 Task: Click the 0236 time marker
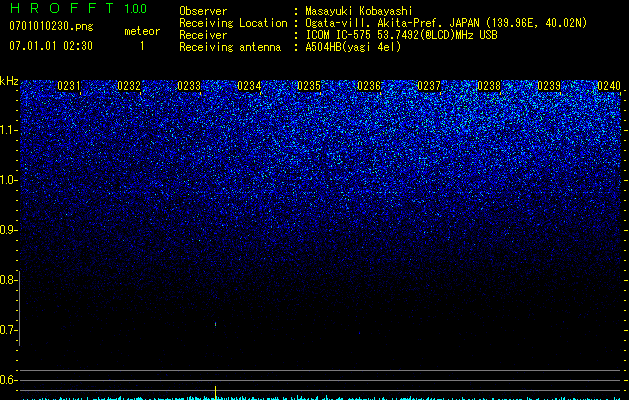pos(369,86)
